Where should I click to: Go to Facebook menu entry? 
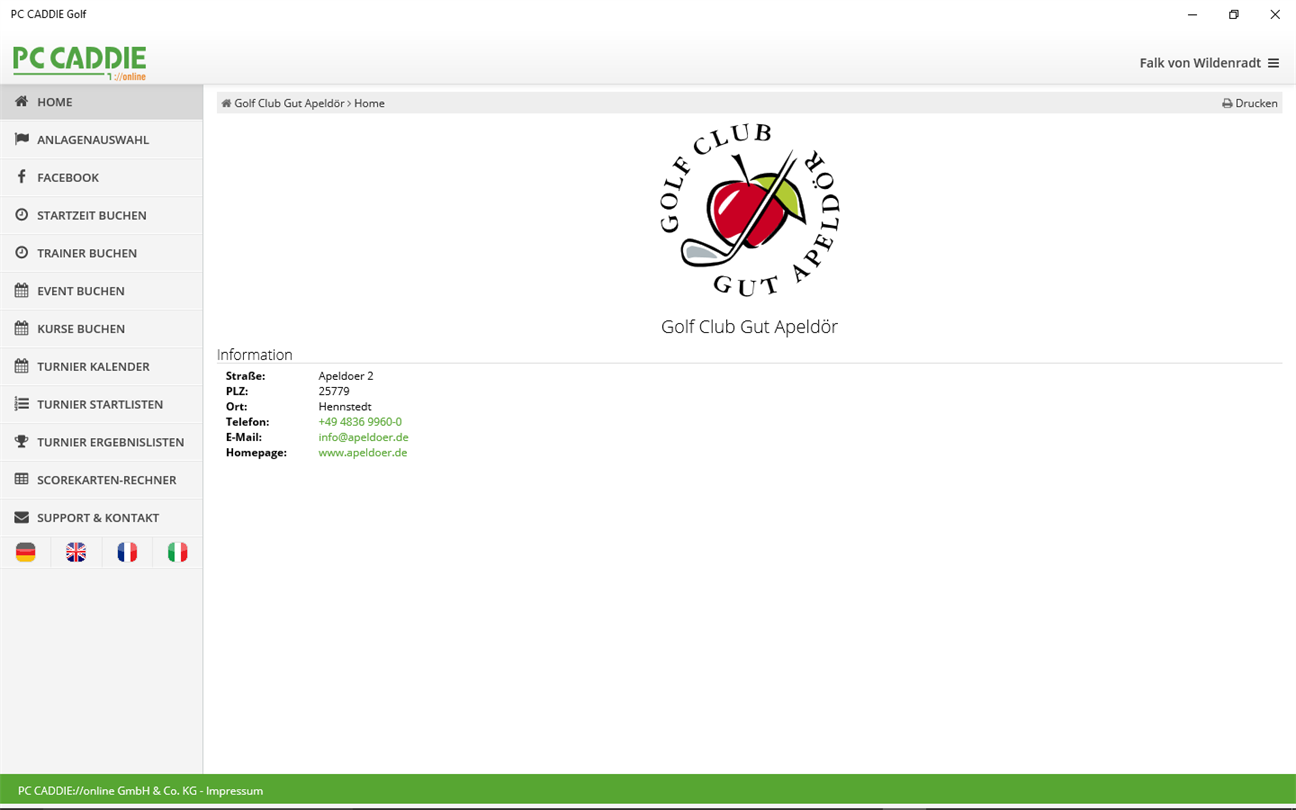click(101, 177)
